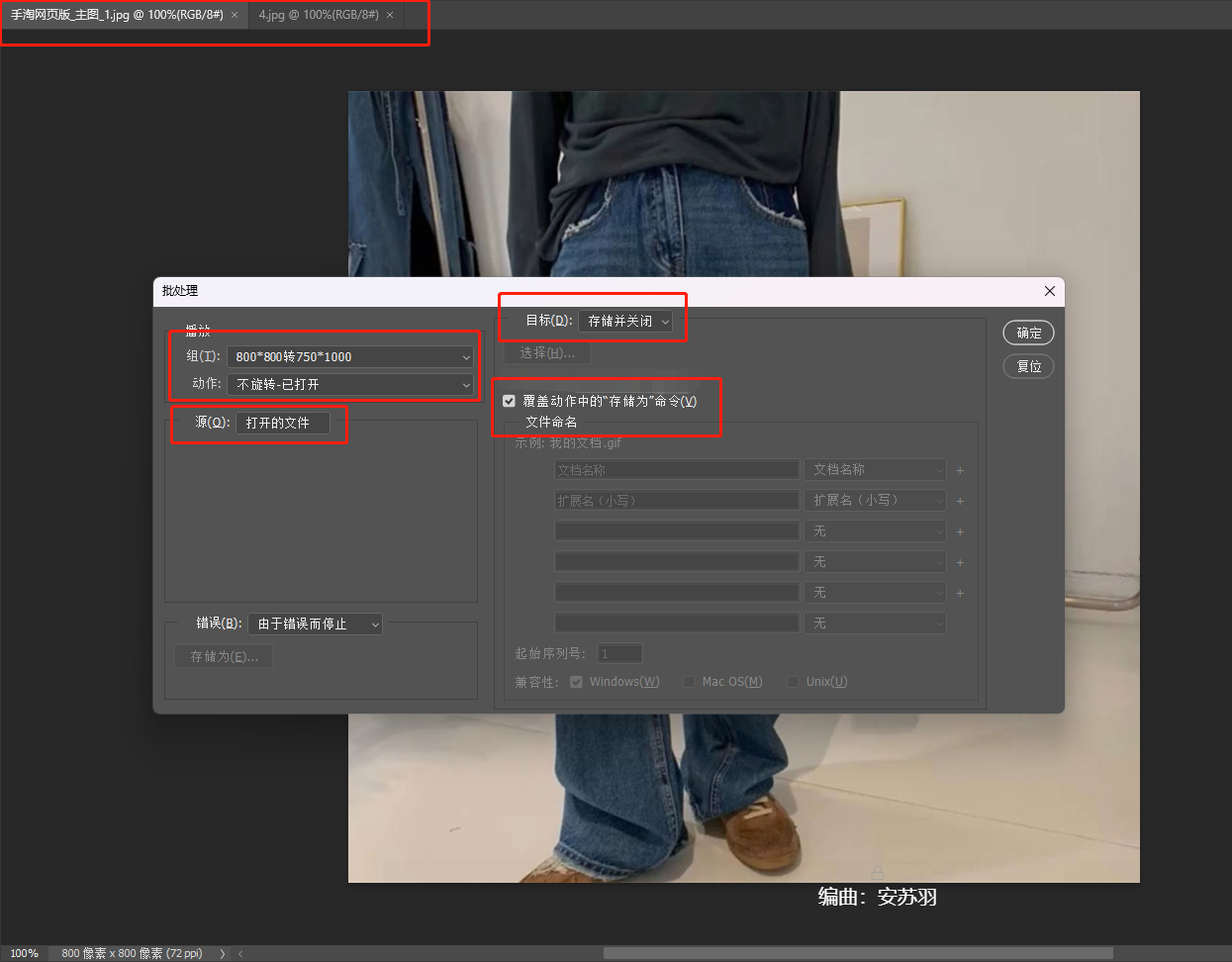Switch to the 4.jpg document tab
The width and height of the screenshot is (1232, 962).
318,15
